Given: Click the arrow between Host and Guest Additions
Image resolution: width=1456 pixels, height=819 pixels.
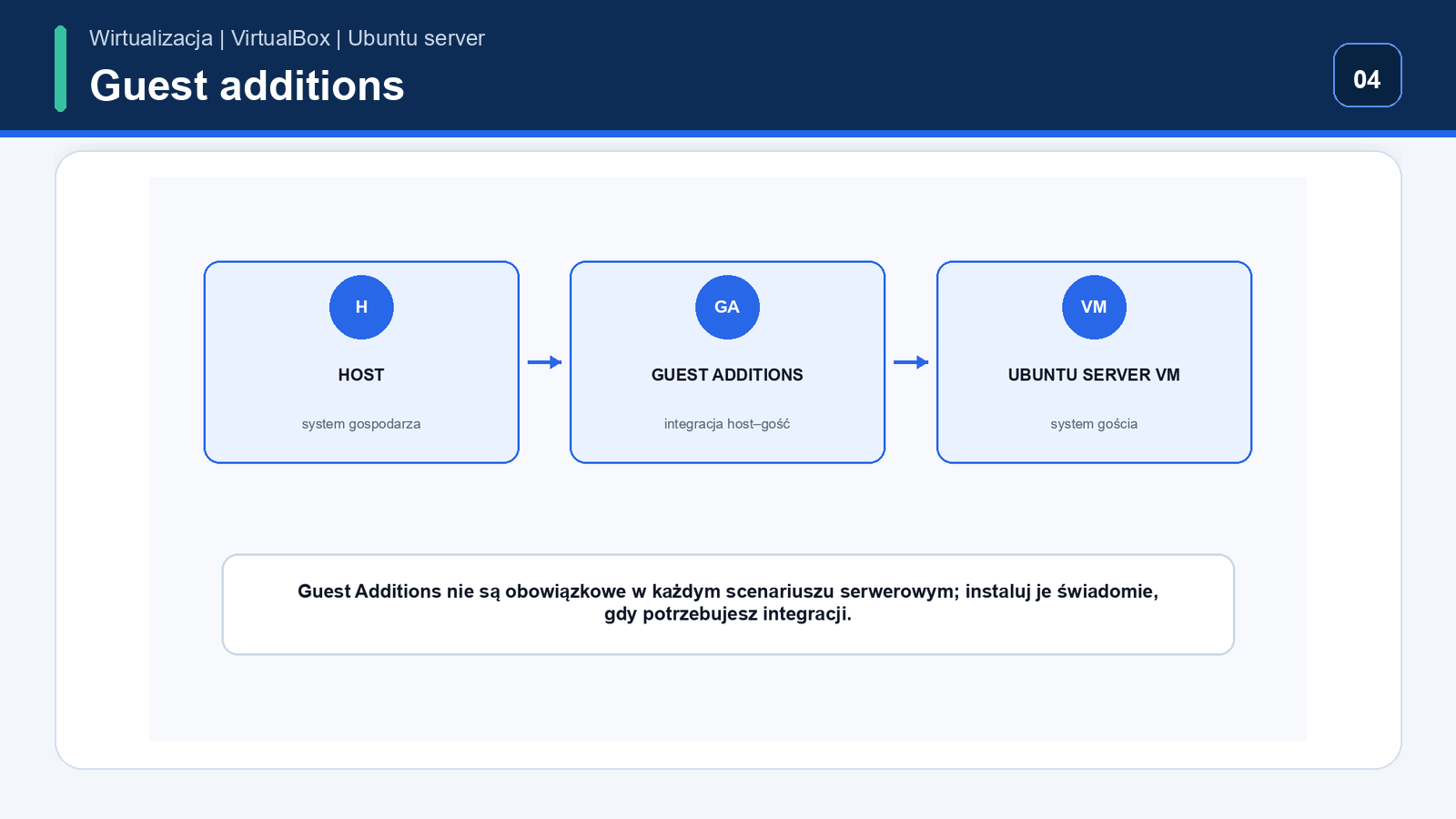Looking at the screenshot, I should 544,362.
